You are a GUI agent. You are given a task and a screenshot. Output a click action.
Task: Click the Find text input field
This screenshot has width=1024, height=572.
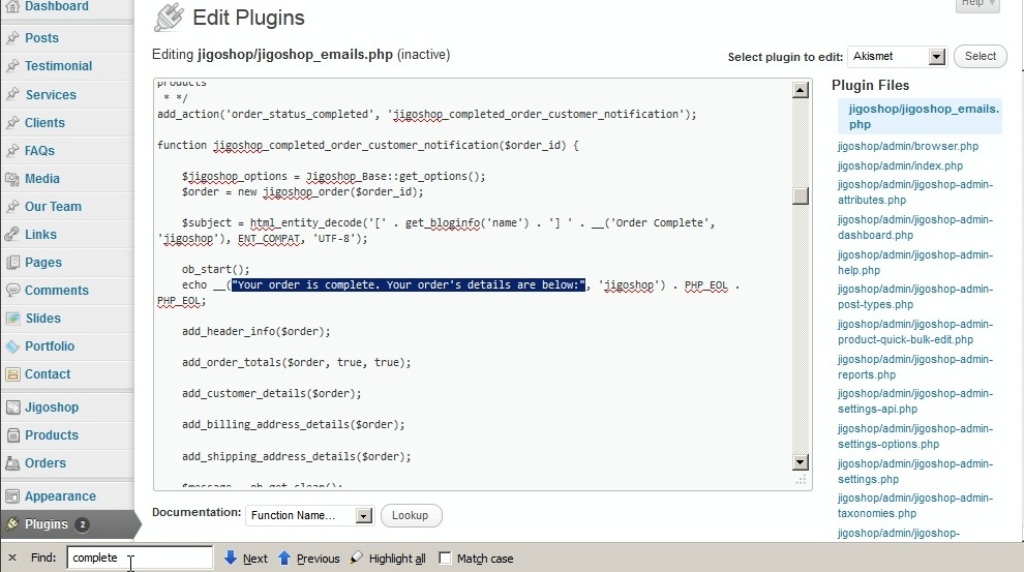click(x=140, y=558)
